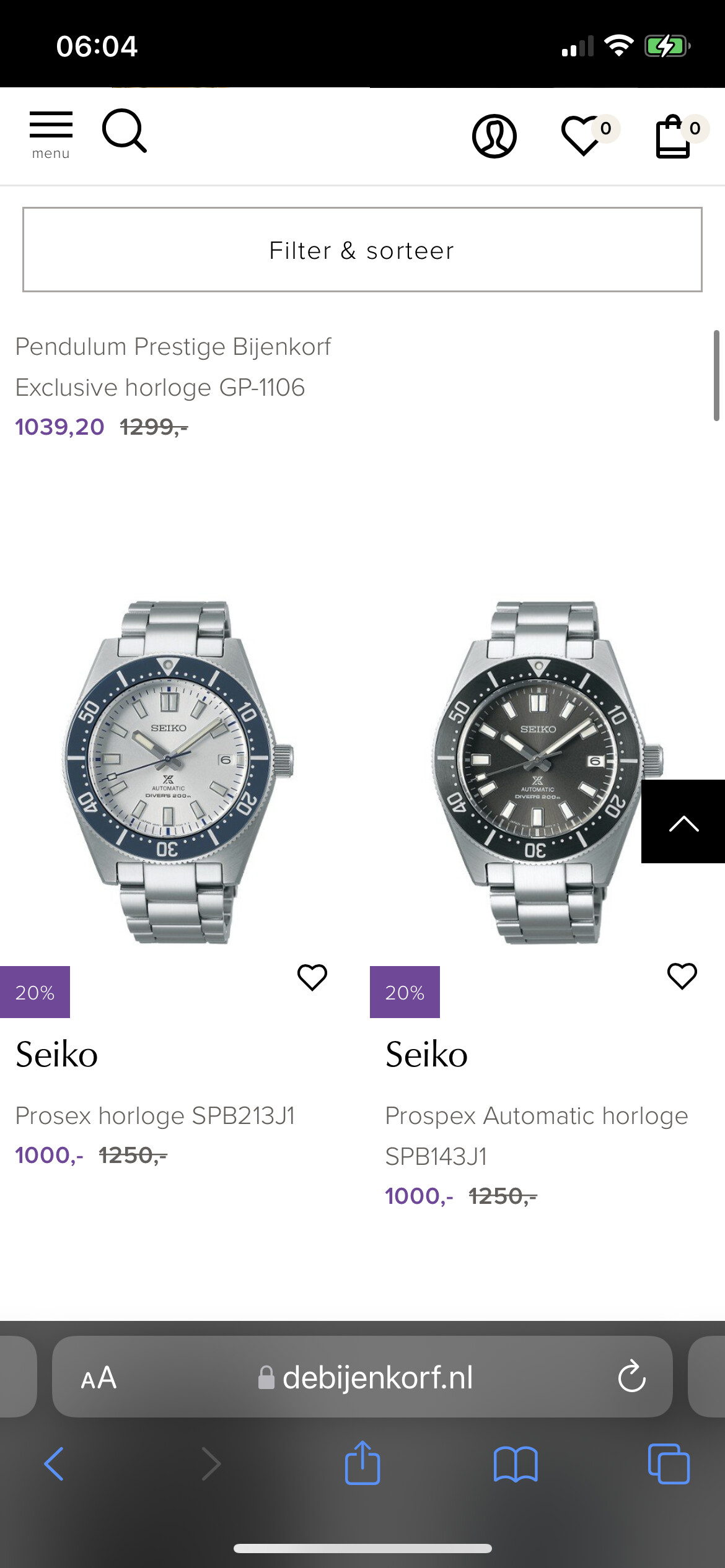Open the blue-bezel Seiko watch image

tap(177, 772)
